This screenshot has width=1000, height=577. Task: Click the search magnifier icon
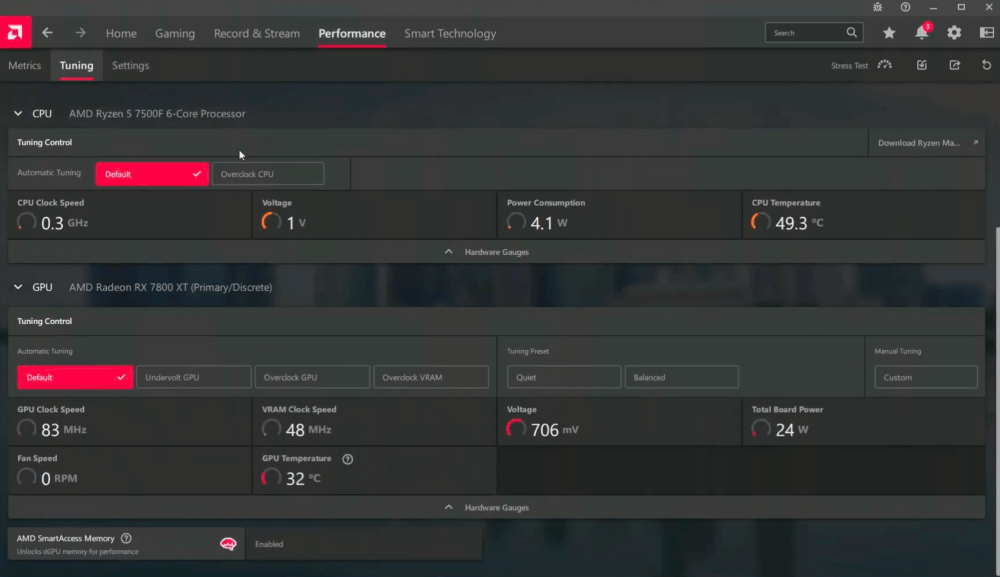coord(851,33)
